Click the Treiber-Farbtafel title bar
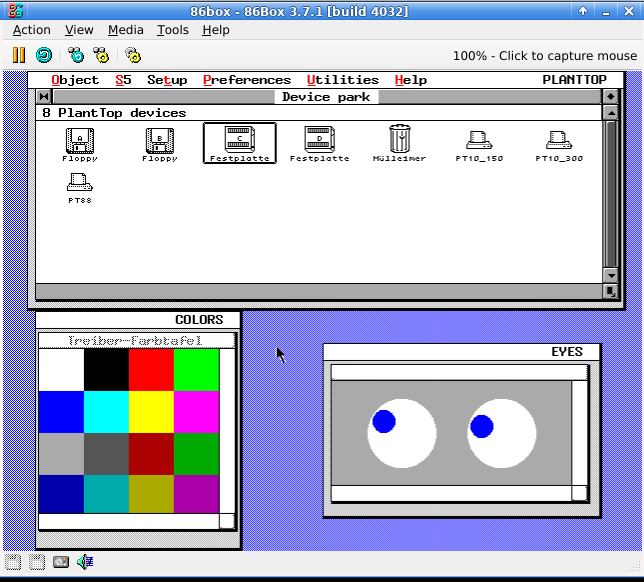644x582 pixels. pos(136,340)
